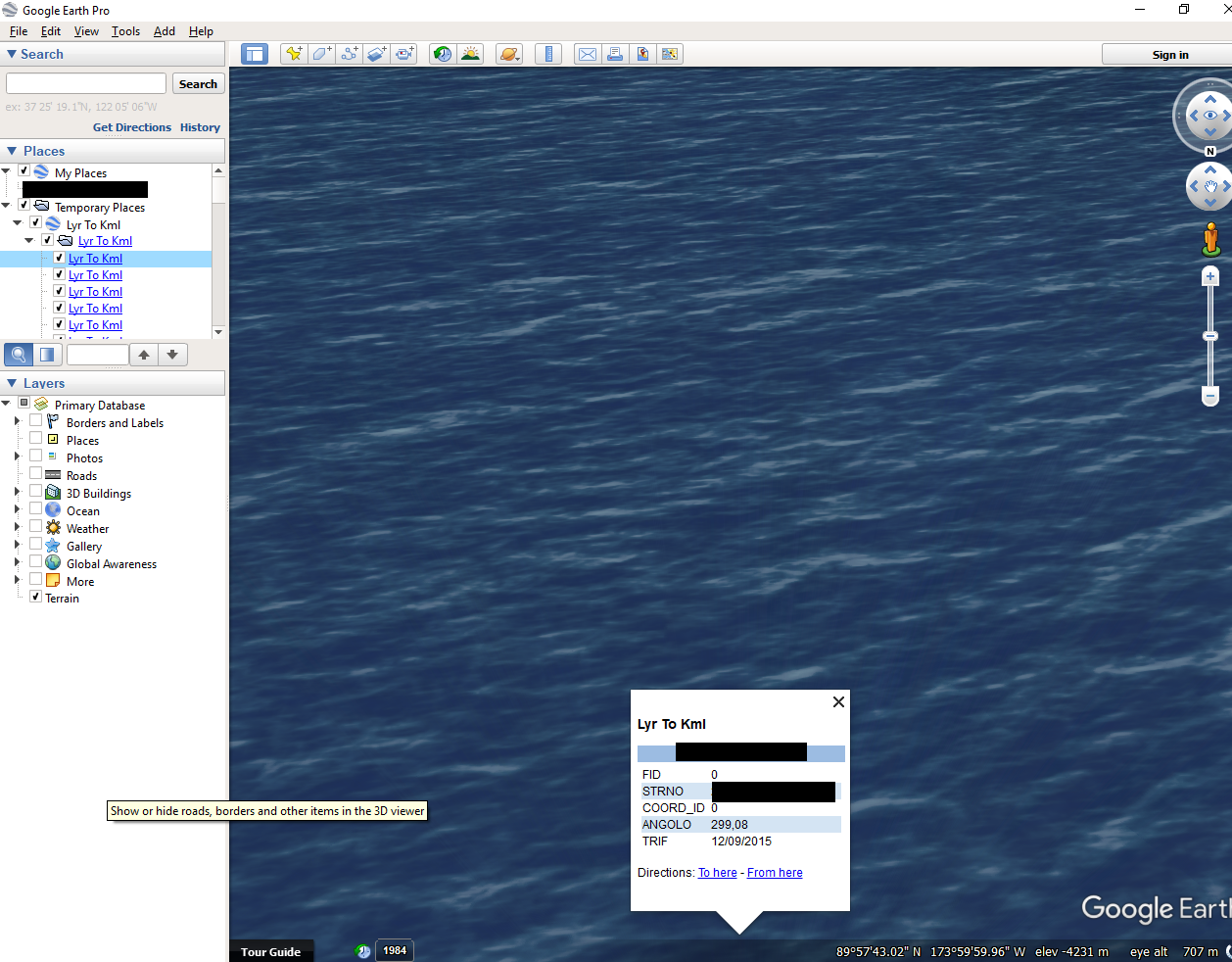Enable the Roads layer checkbox

pyautogui.click(x=36, y=473)
